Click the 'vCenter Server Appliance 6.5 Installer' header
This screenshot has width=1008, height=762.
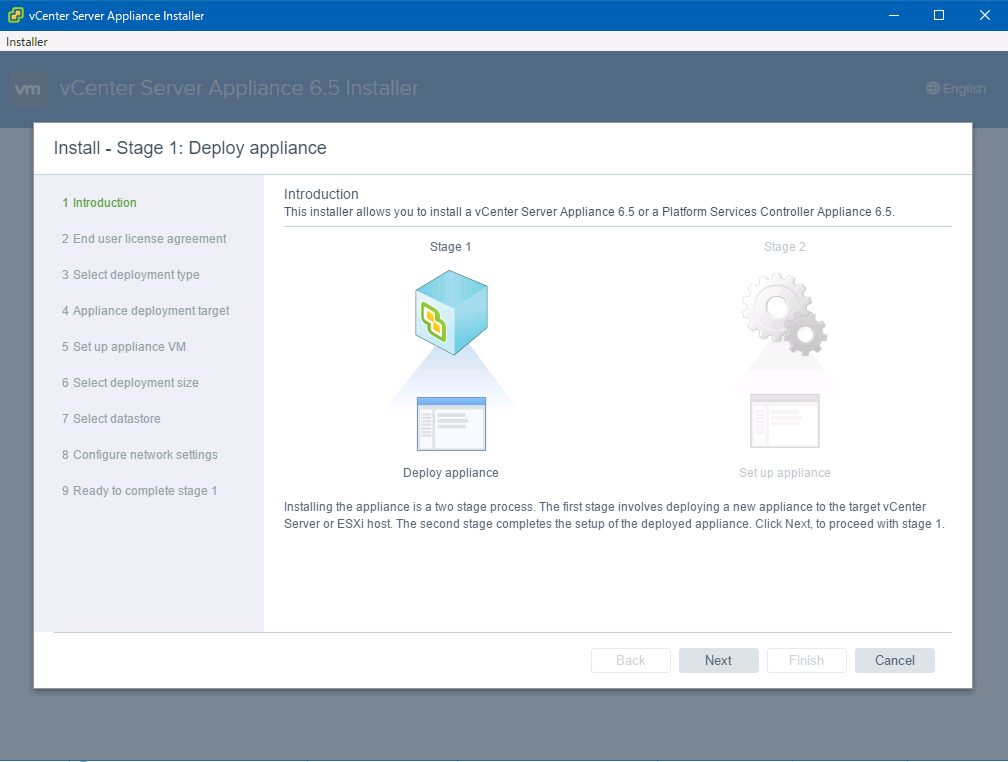[239, 88]
